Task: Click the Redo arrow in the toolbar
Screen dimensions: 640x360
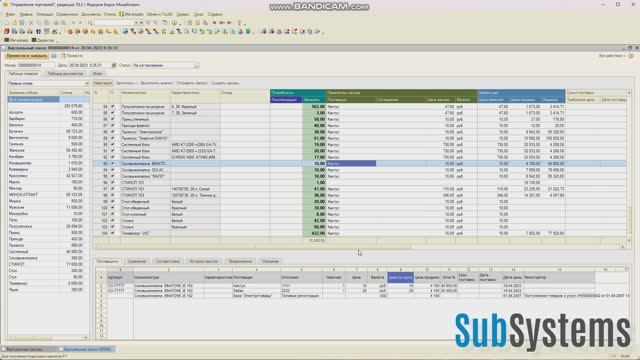Action: coord(81,23)
